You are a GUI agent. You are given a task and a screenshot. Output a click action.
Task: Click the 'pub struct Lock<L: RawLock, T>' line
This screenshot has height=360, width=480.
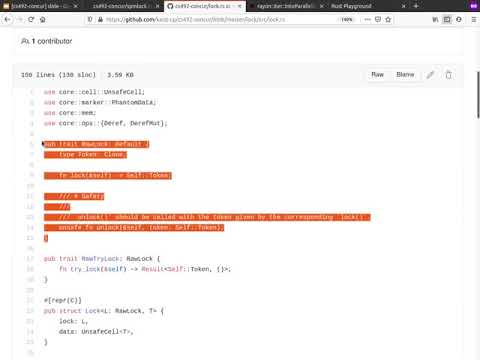(x=104, y=311)
